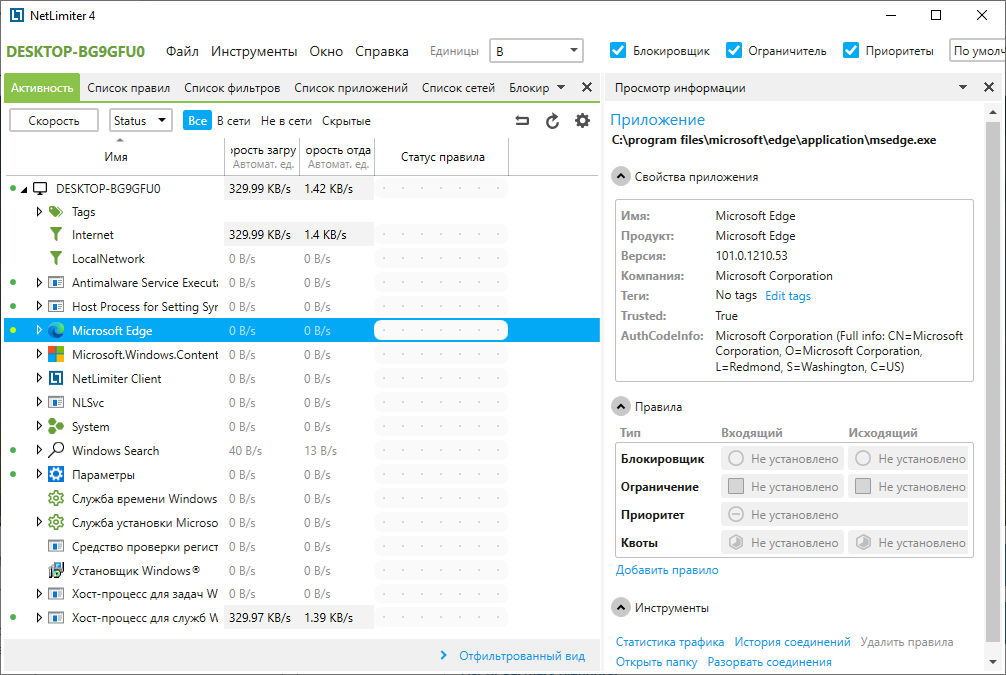
Task: Click the LocalNetwork filter funnel icon
Action: click(x=56, y=259)
